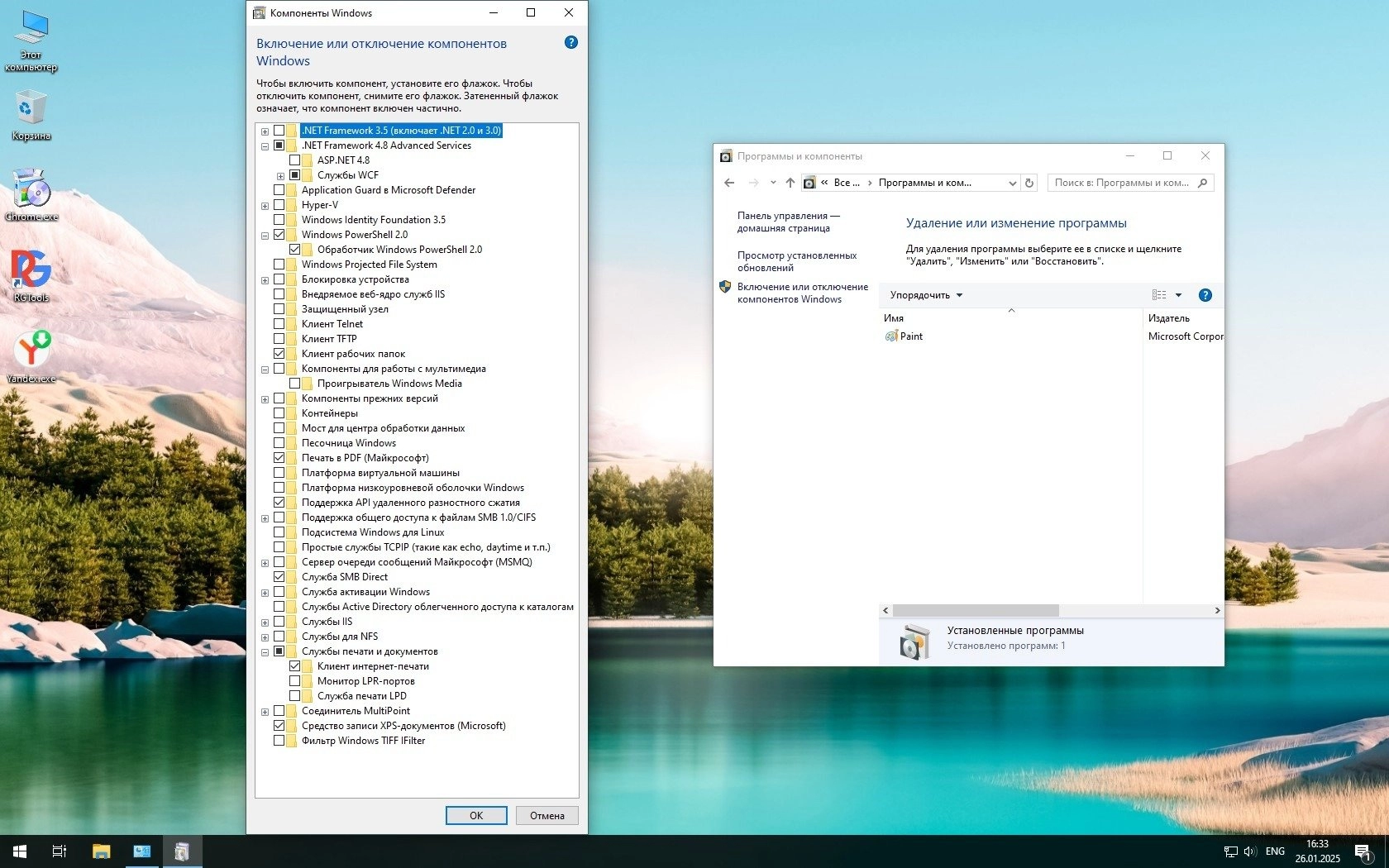Click the Издатель column header

point(1168,318)
